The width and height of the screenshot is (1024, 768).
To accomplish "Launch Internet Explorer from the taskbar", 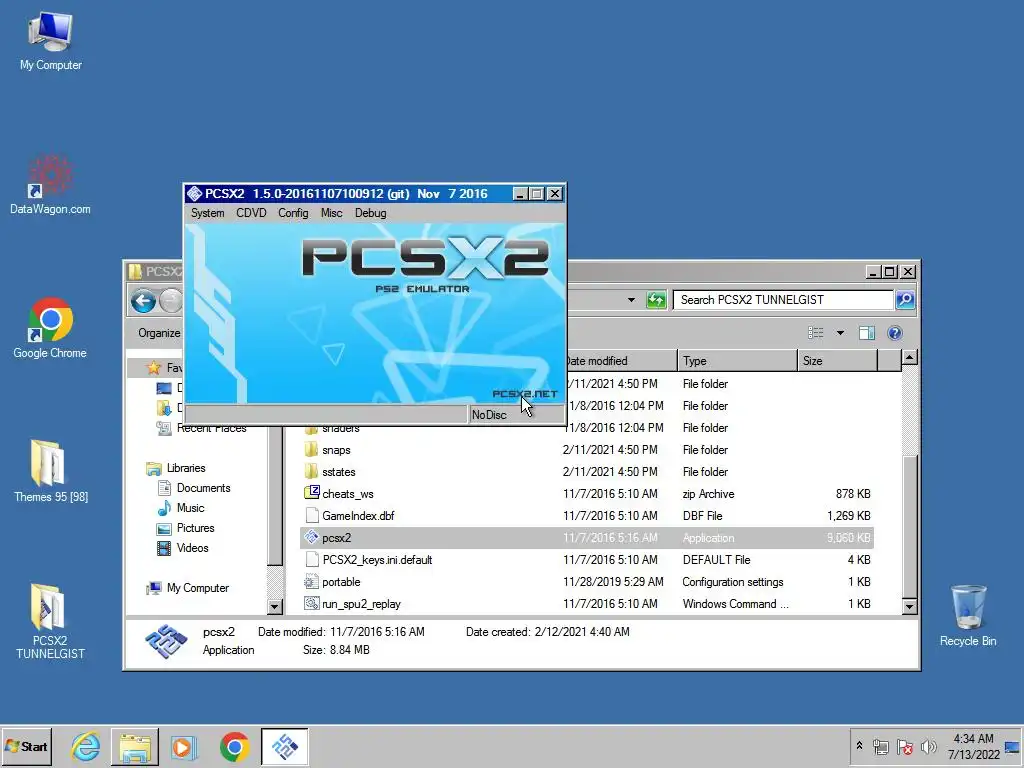I will point(86,746).
